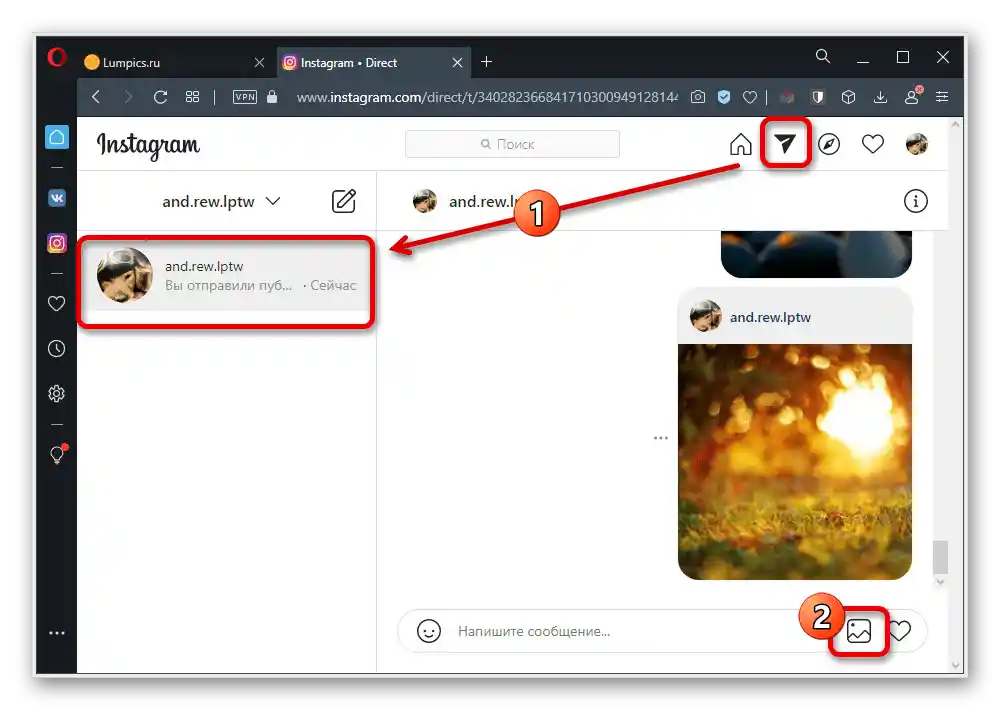This screenshot has height=710, width=1000.
Task: Open the emoji picker in the message field
Action: click(x=429, y=631)
